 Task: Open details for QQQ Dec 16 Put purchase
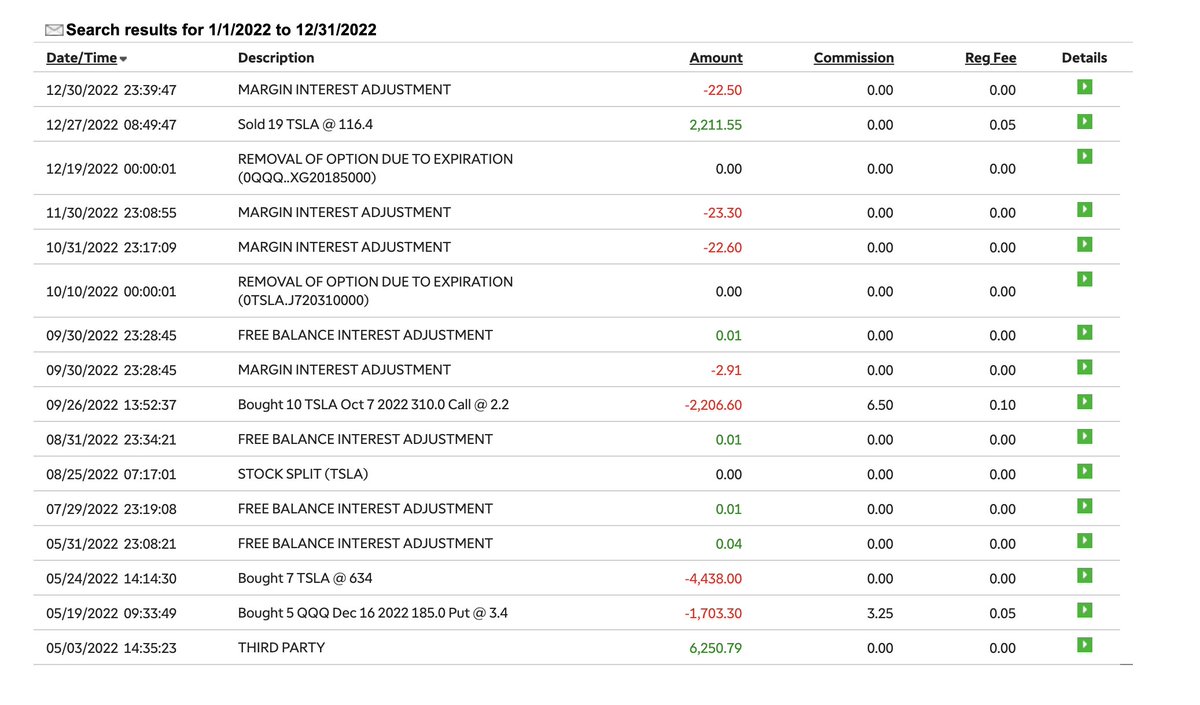click(x=1085, y=610)
